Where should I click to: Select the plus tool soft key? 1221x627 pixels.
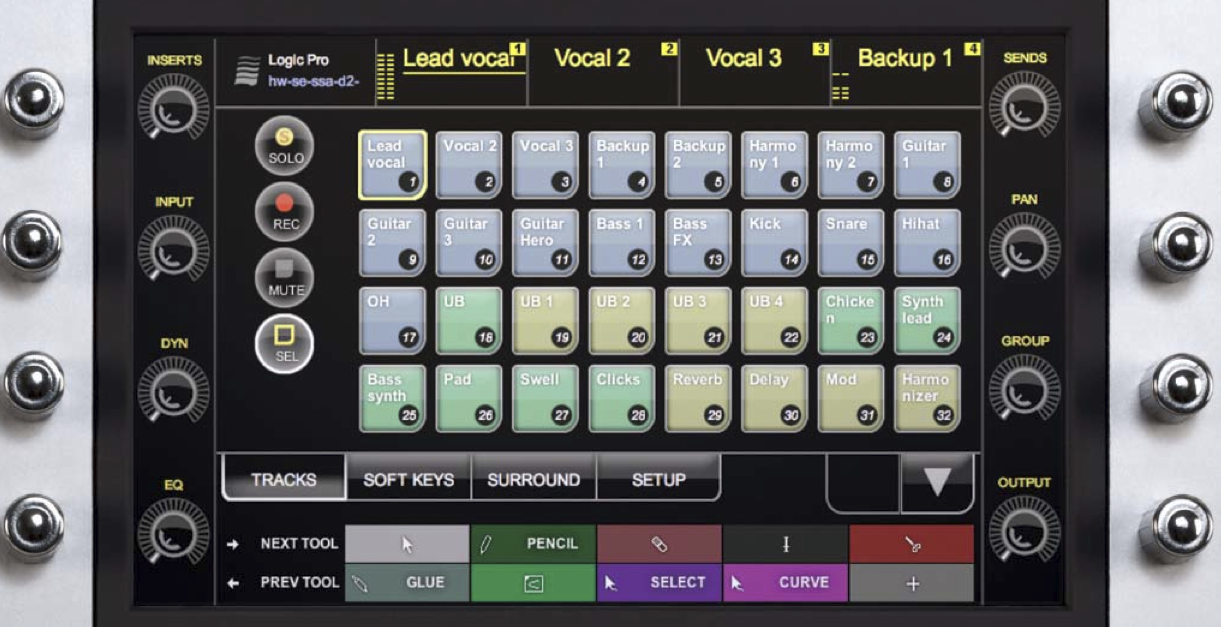tap(911, 583)
